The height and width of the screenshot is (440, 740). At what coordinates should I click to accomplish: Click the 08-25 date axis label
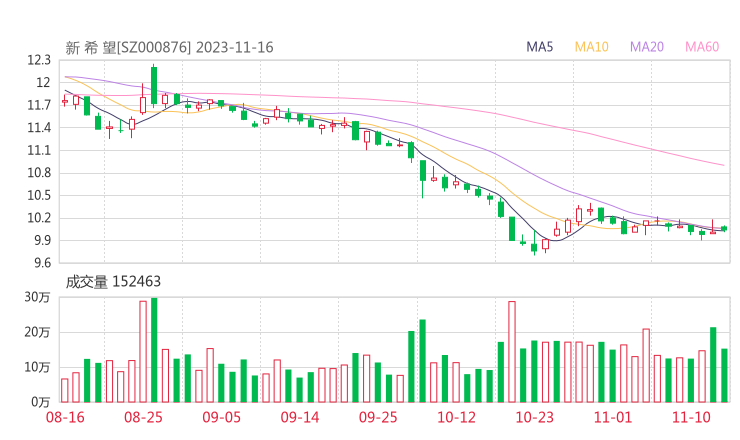143,417
